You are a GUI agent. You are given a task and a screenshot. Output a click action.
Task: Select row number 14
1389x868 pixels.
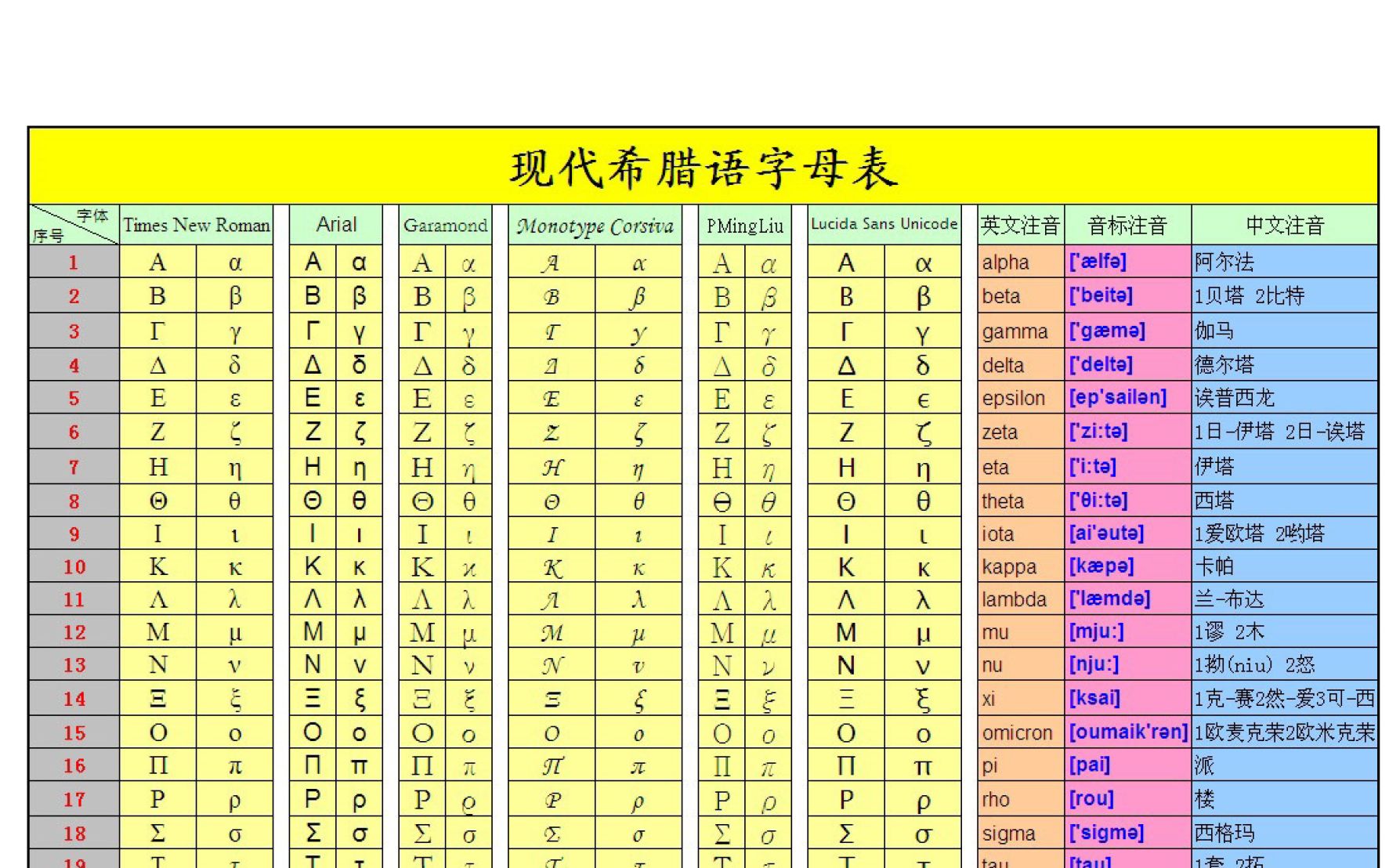click(74, 699)
